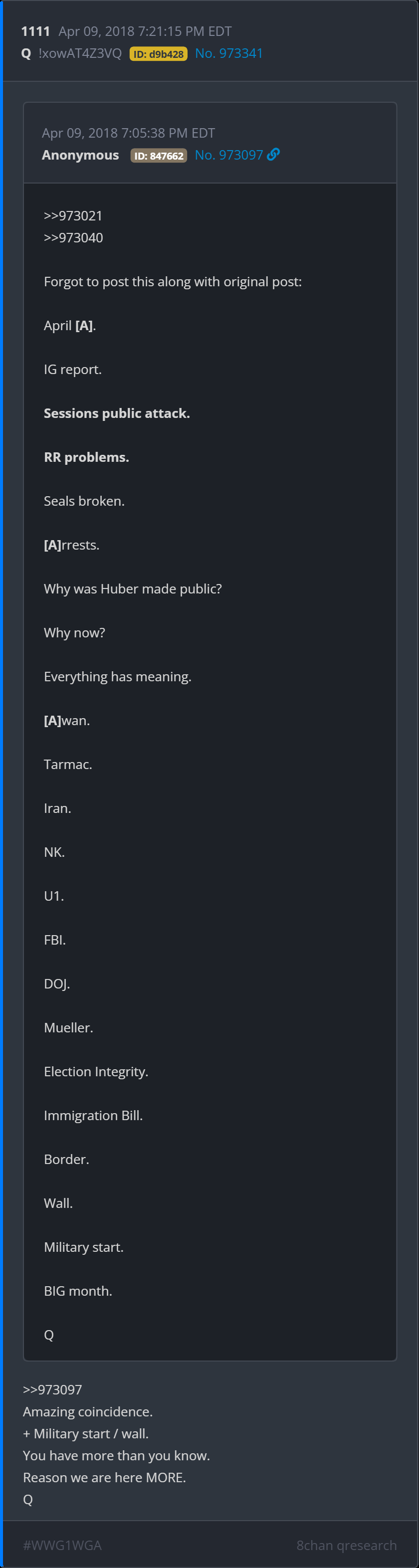
Task: Open post link No. 973341
Action: click(228, 53)
